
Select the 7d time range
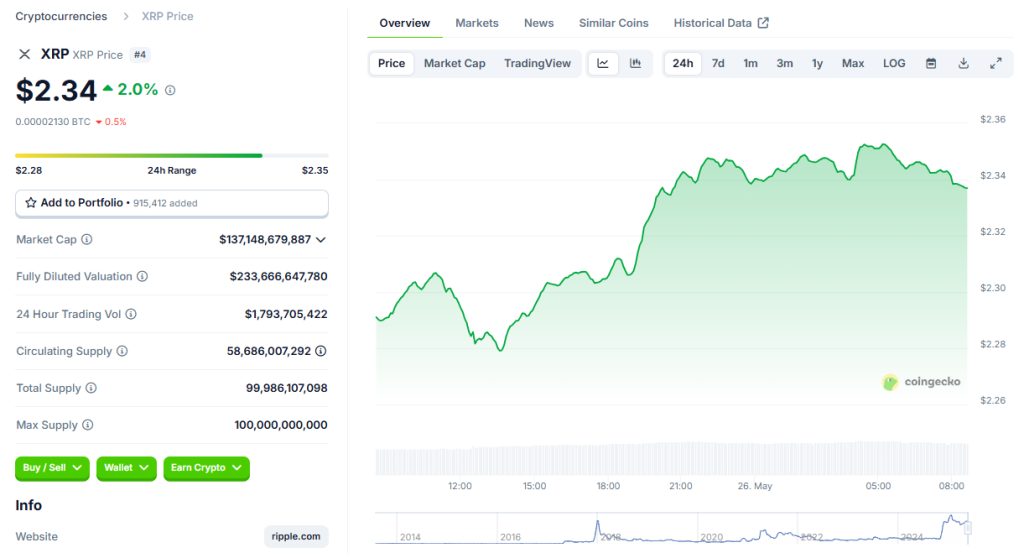(718, 63)
